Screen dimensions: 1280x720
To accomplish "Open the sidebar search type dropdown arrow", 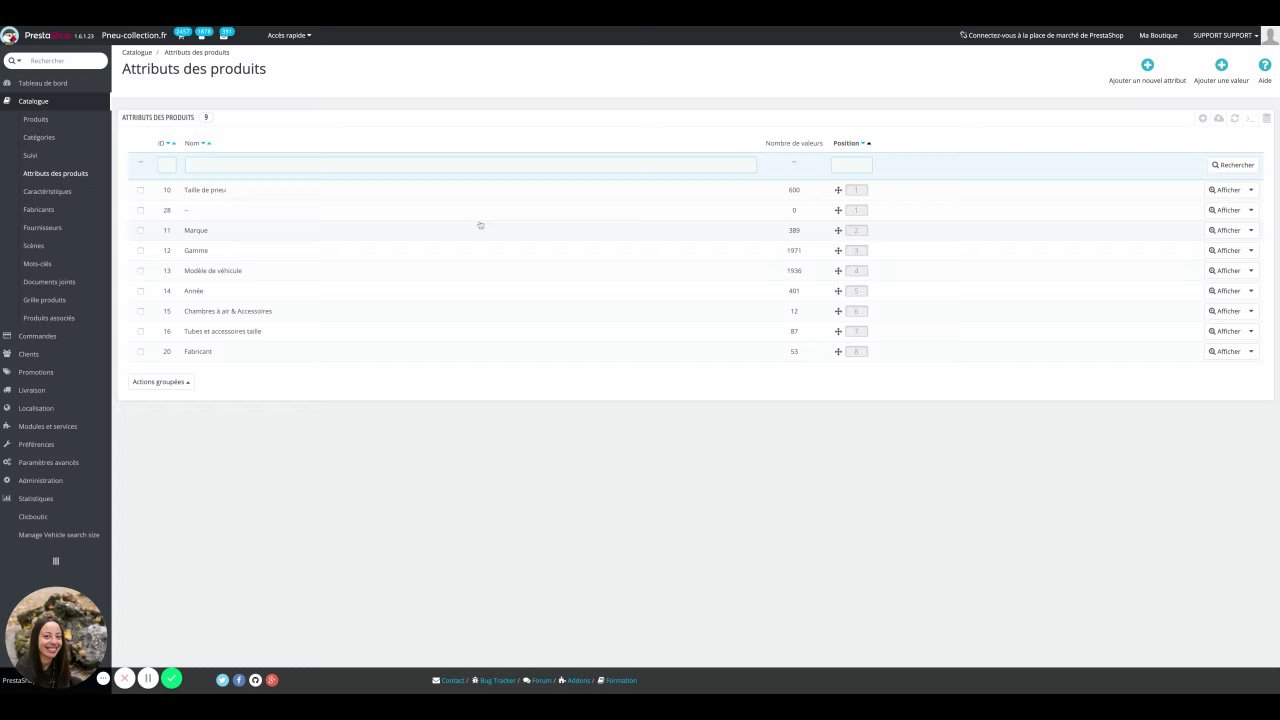I will 15,61.
